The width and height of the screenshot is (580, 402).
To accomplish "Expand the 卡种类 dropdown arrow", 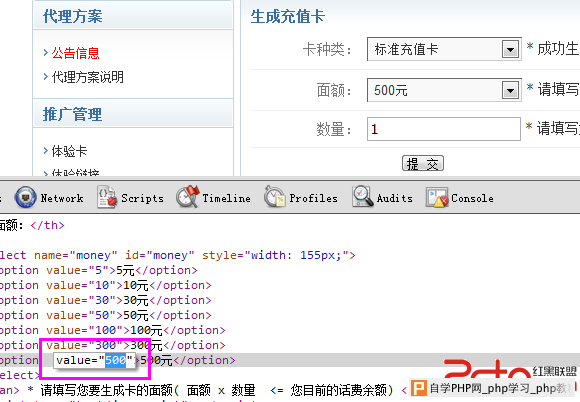I will (x=510, y=49).
